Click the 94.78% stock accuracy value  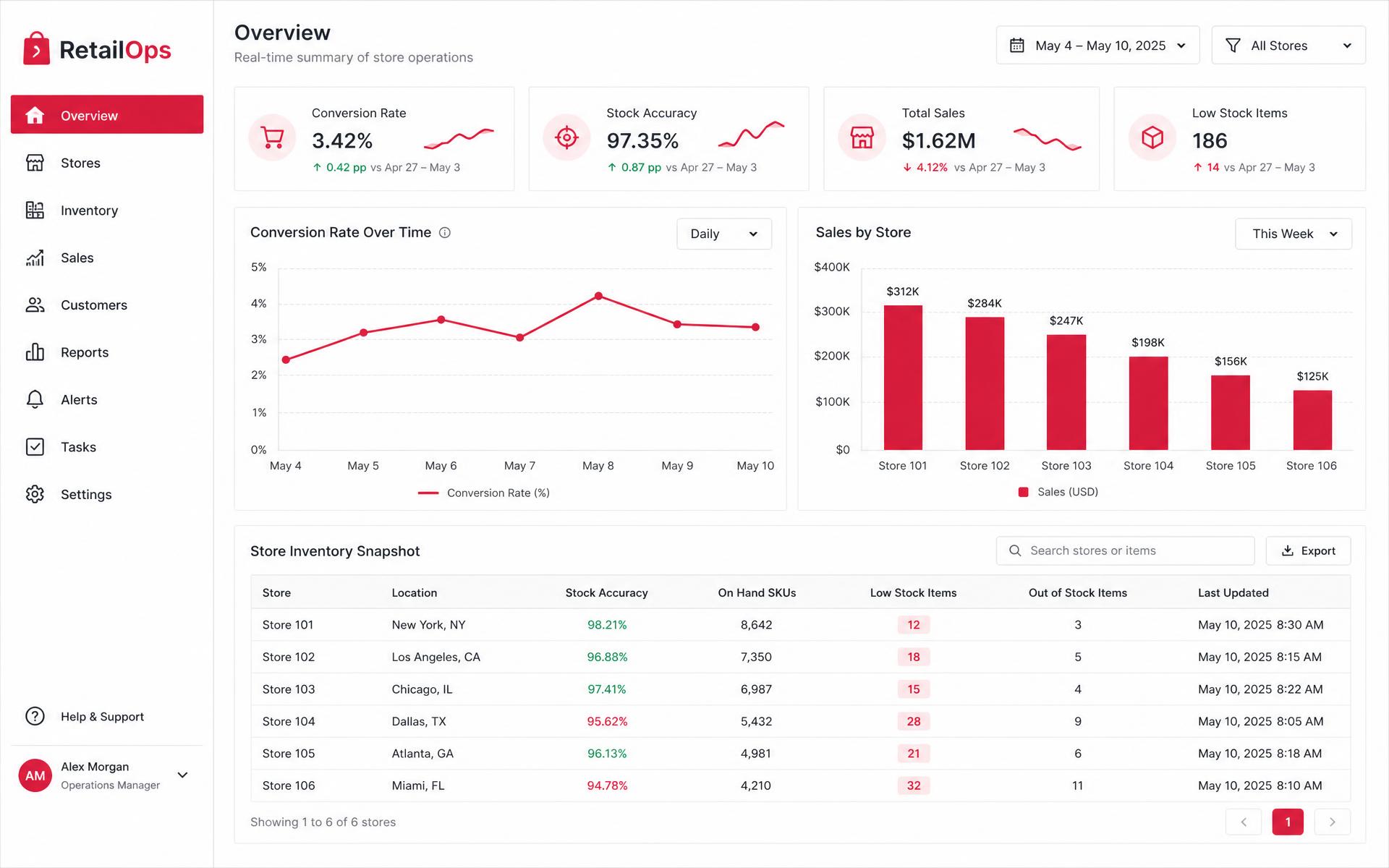click(x=607, y=786)
